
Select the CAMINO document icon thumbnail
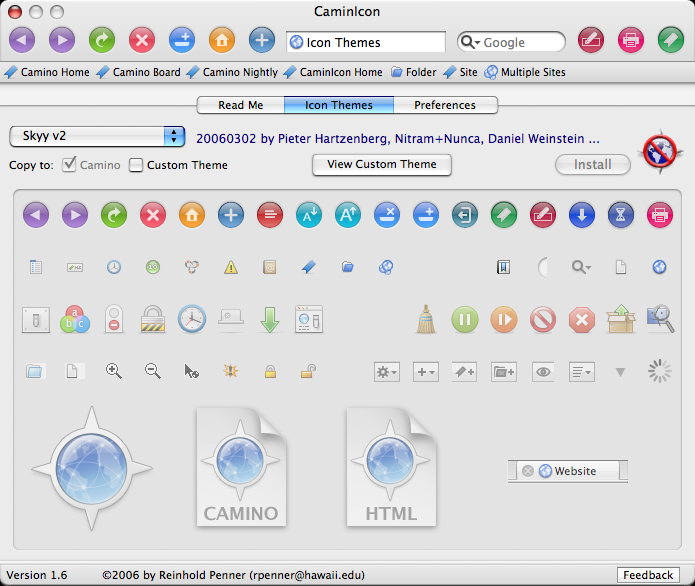tap(241, 467)
